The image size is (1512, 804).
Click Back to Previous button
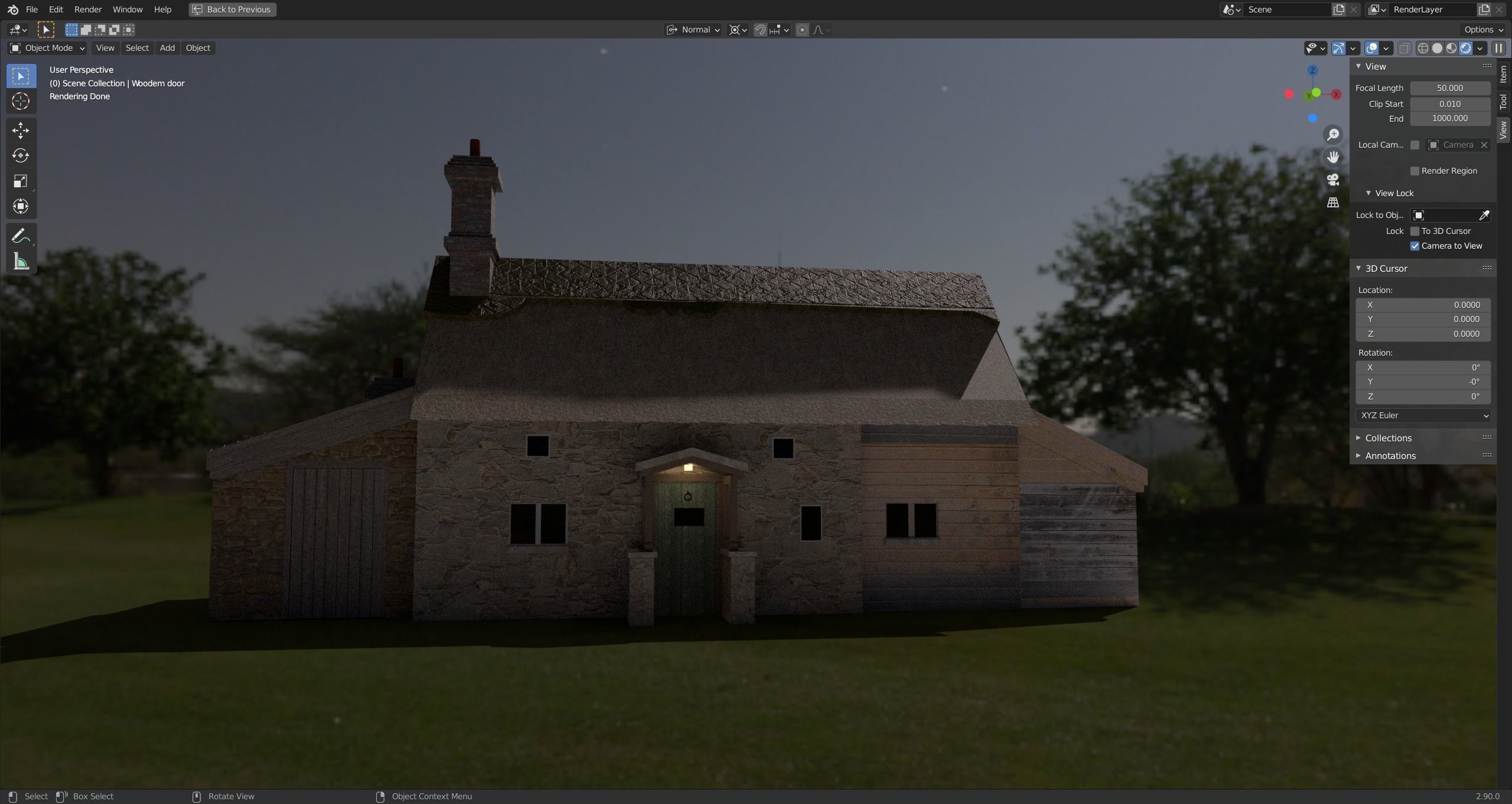[233, 9]
